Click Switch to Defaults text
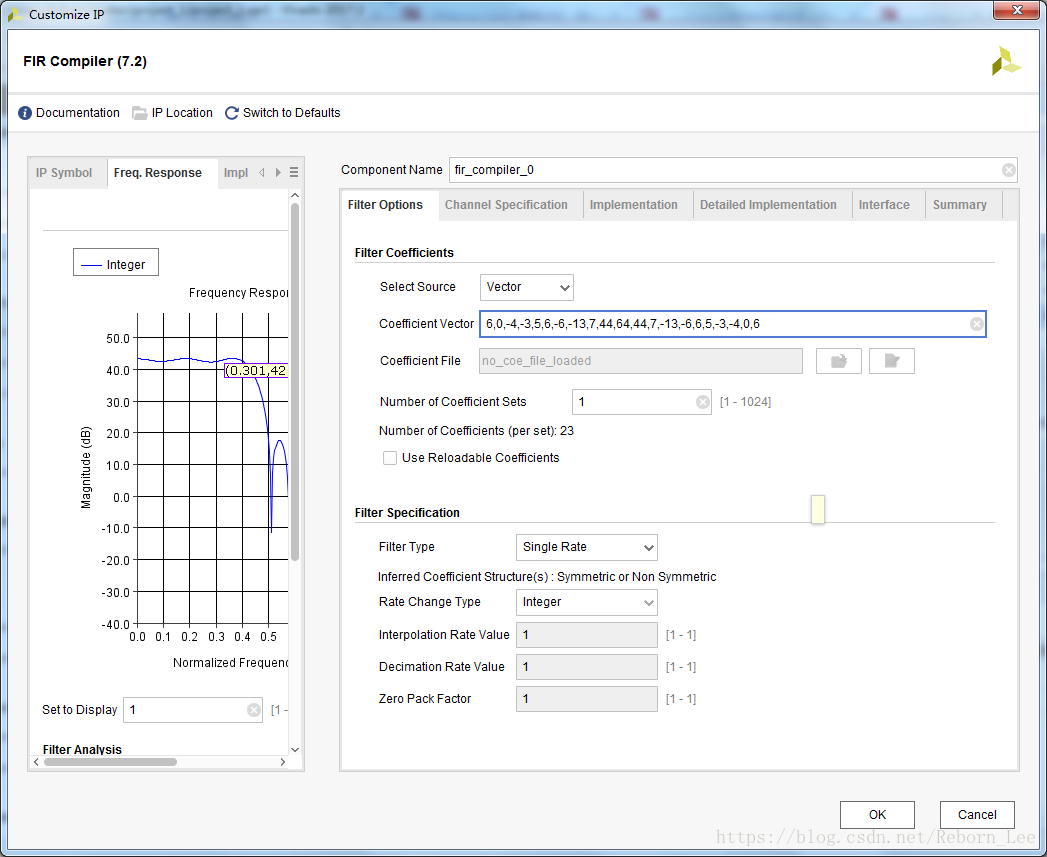Screen dimensions: 1047x857 tap(292, 113)
